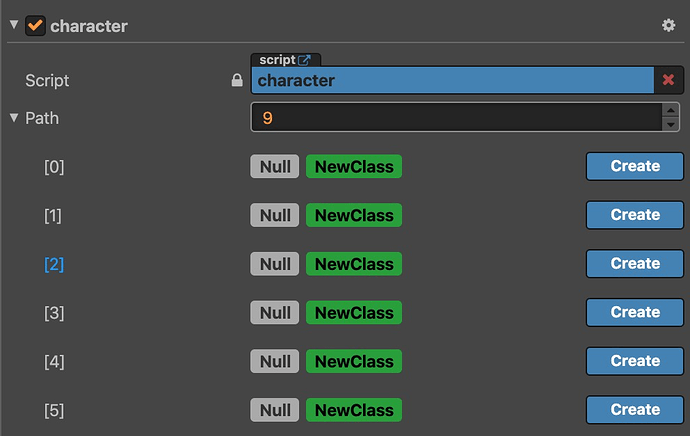Create element for Path index 5
Viewport: 690px width, 436px height.
tap(635, 410)
